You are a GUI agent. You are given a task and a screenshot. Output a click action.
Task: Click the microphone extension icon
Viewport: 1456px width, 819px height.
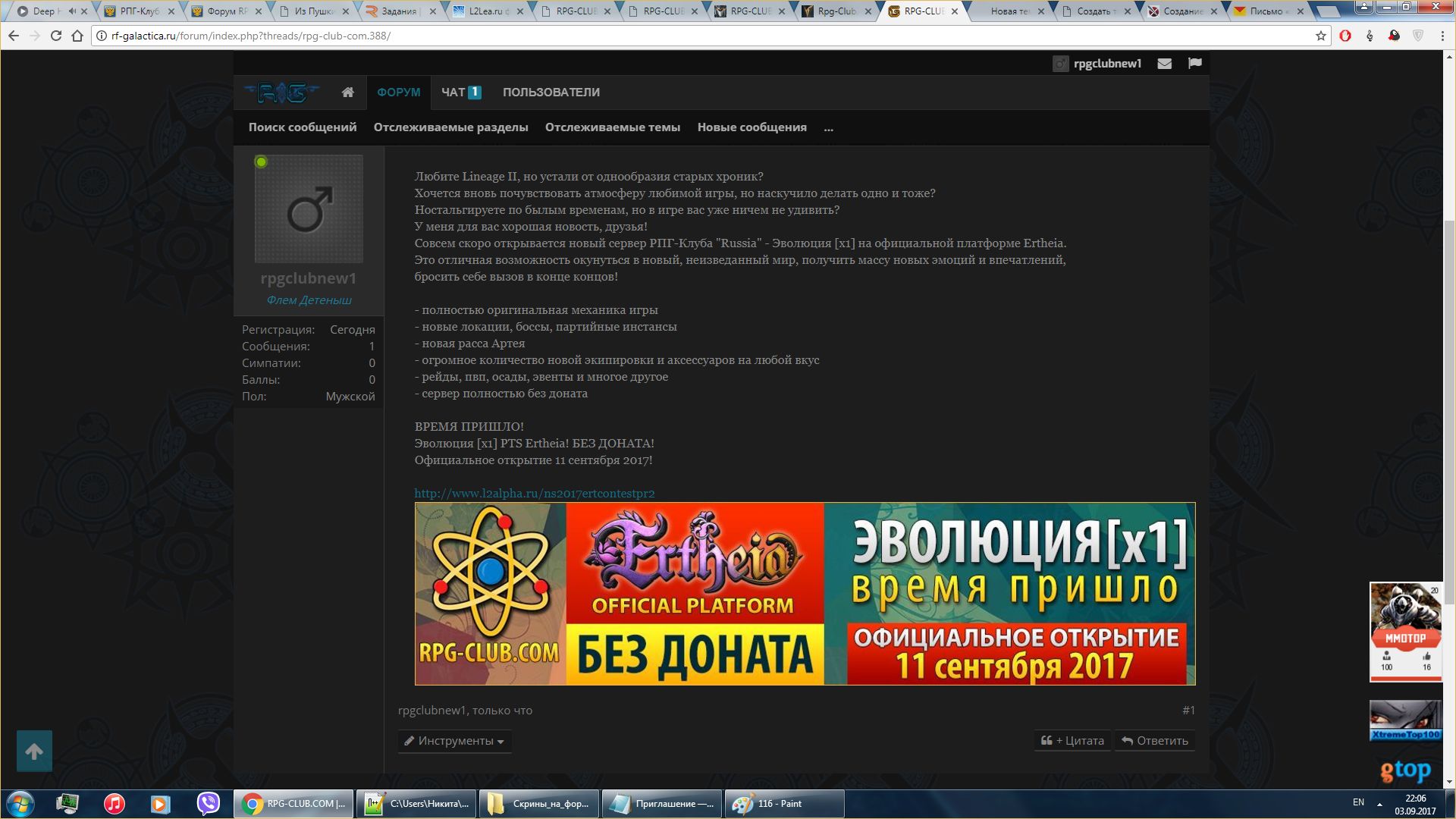(x=1370, y=36)
